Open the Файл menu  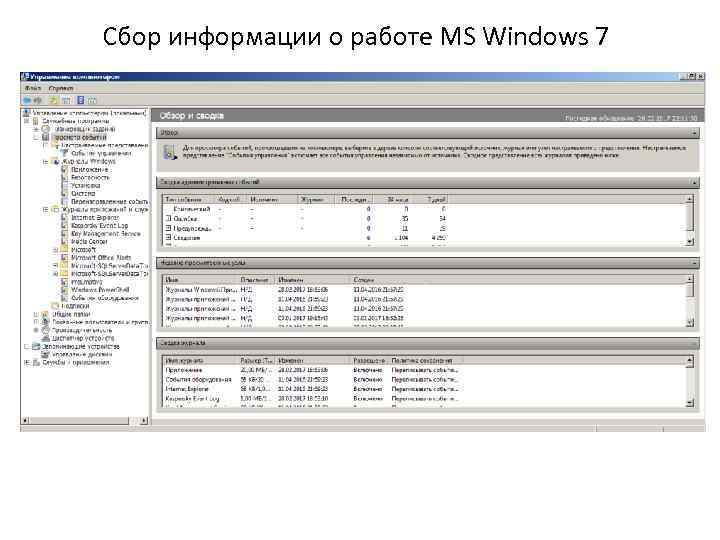[33, 88]
